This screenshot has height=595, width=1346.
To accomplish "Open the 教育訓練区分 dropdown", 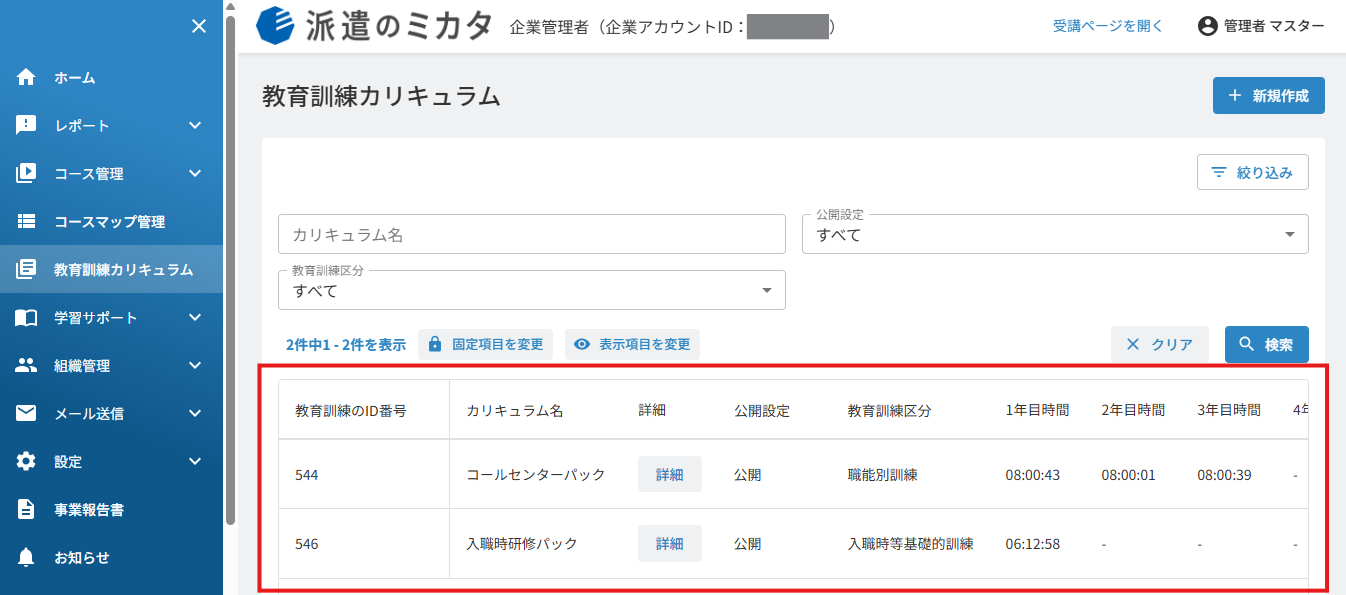I will [532, 290].
